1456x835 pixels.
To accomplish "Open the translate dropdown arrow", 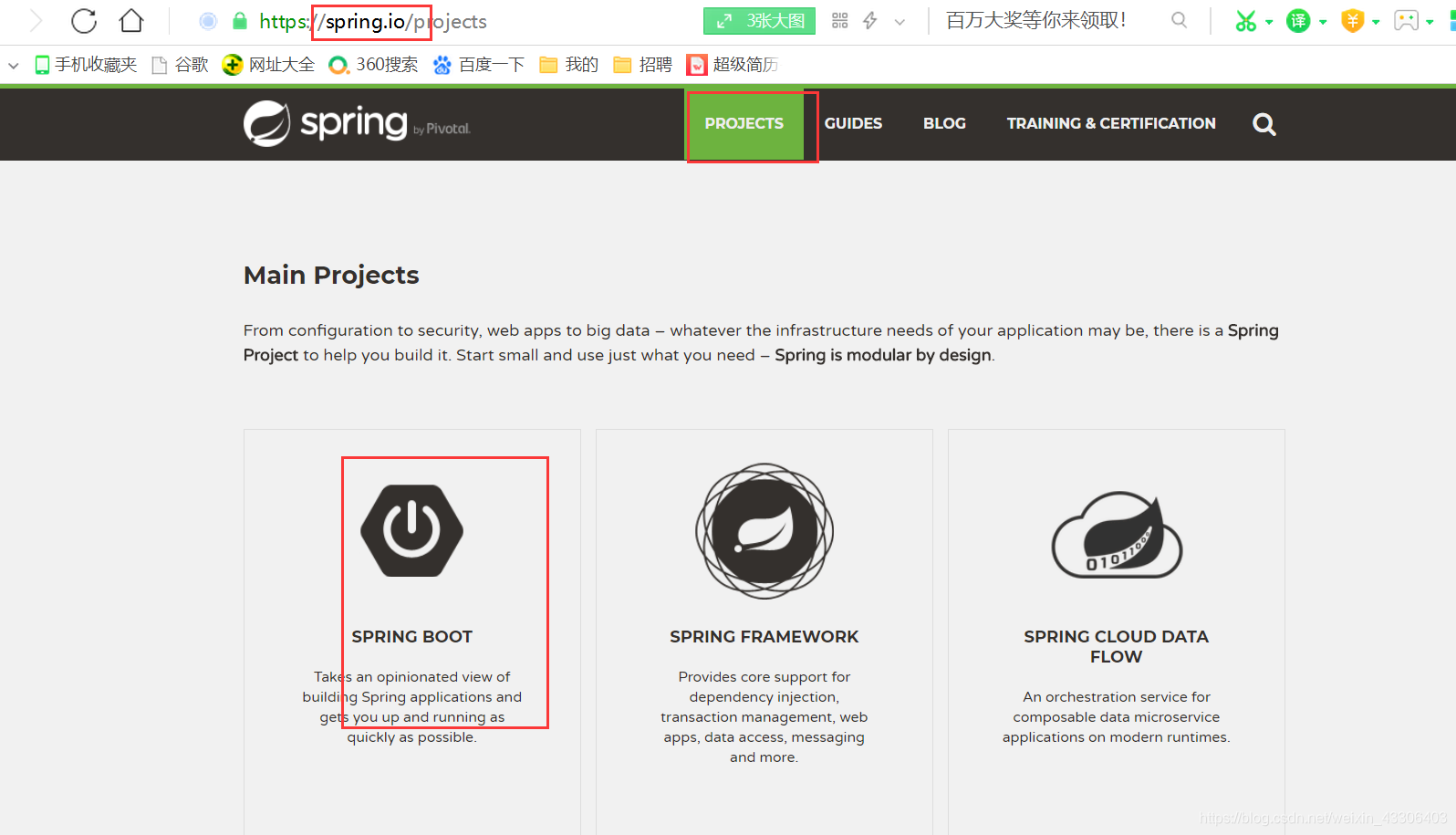I will click(x=1323, y=22).
